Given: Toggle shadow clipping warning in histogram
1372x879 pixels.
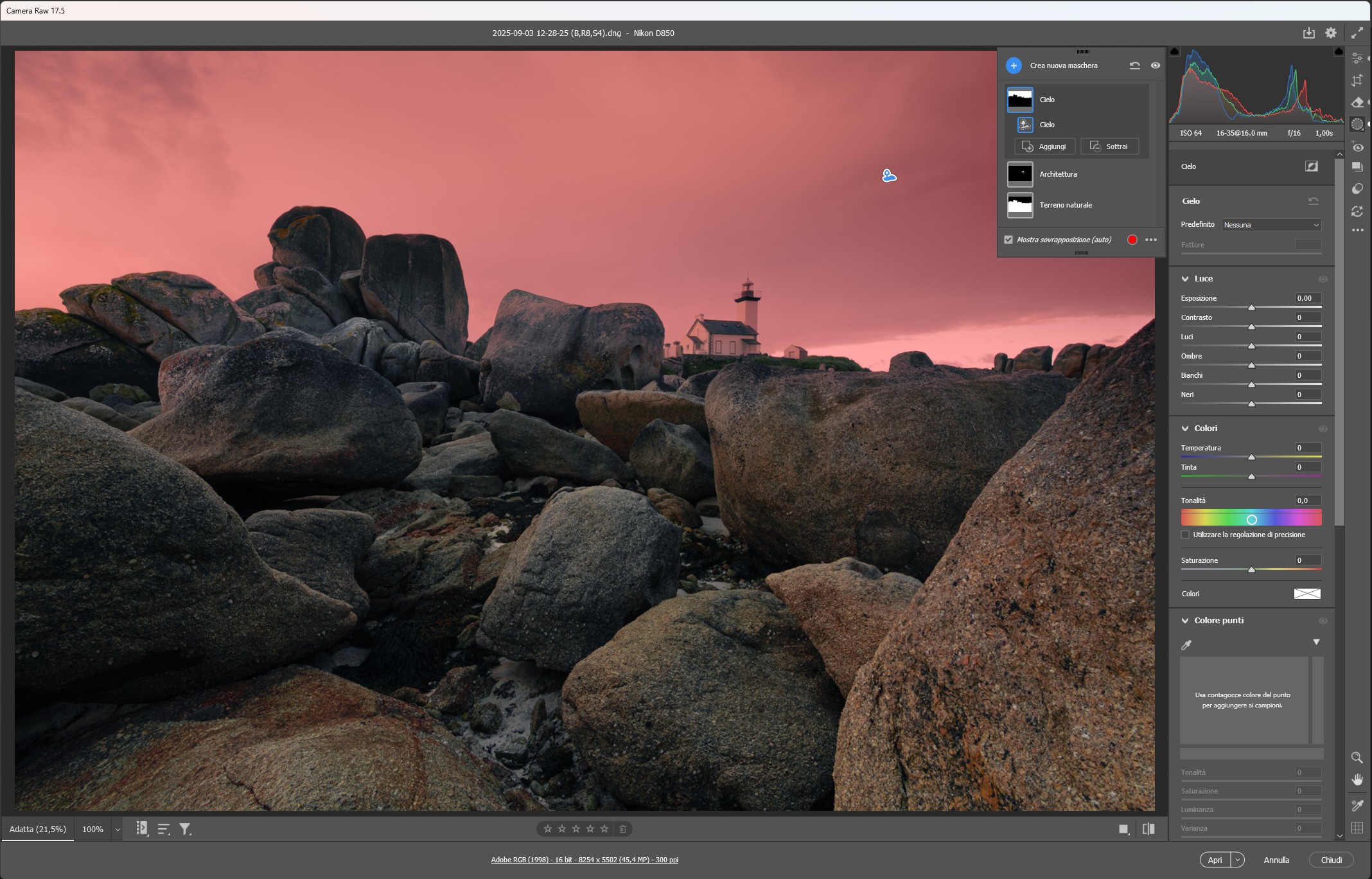Looking at the screenshot, I should 1175,51.
